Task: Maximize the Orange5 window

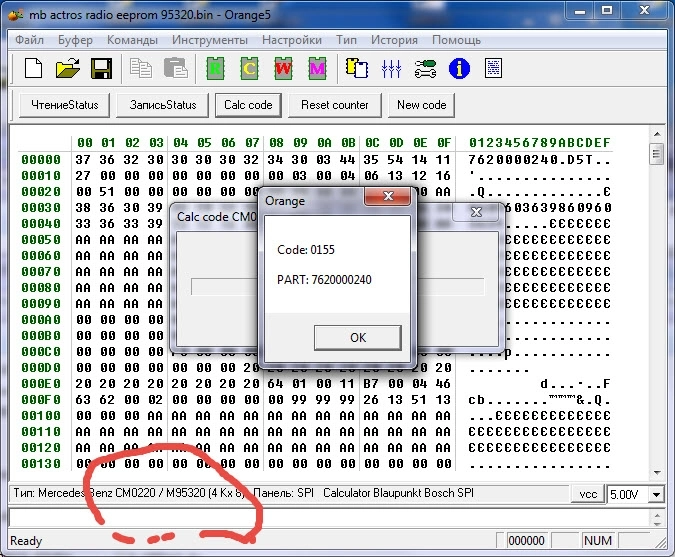Action: (607, 10)
